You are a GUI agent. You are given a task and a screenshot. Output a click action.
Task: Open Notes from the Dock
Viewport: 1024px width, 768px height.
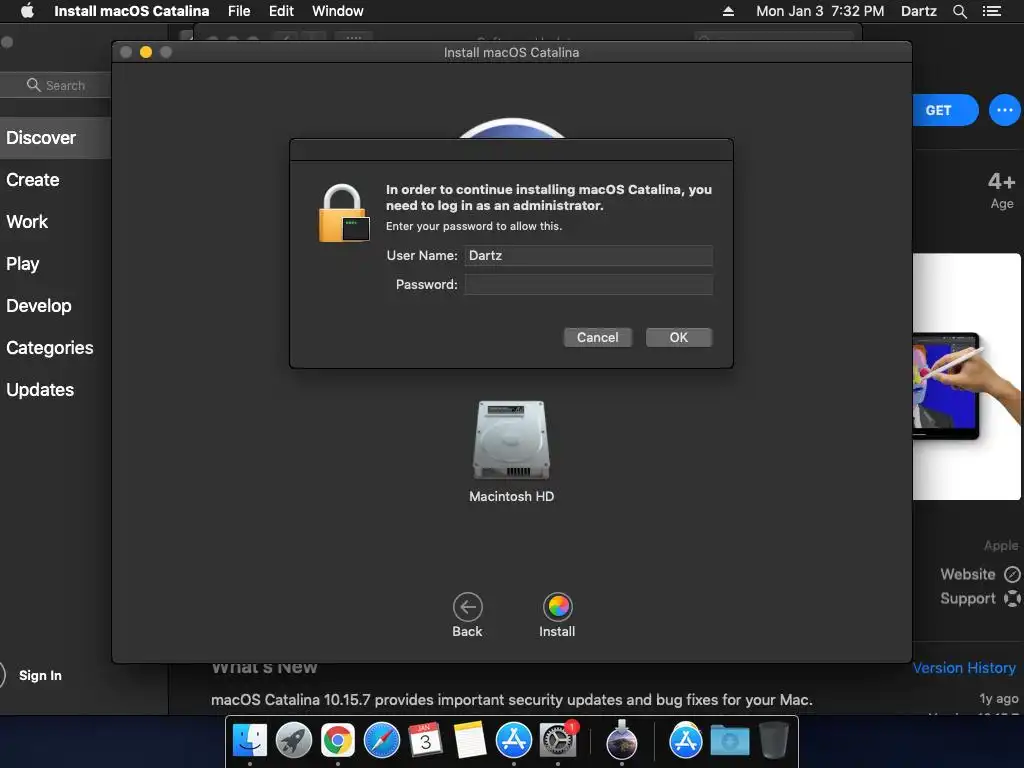tap(470, 741)
